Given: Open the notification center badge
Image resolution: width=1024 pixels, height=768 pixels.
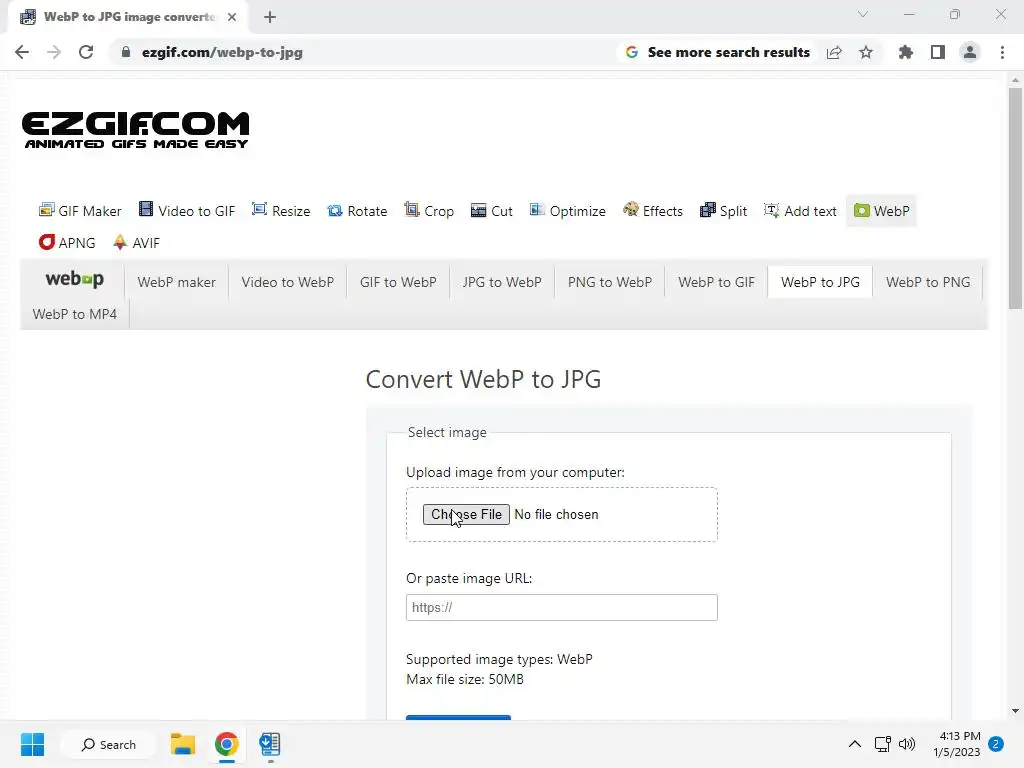Looking at the screenshot, I should coord(996,744).
